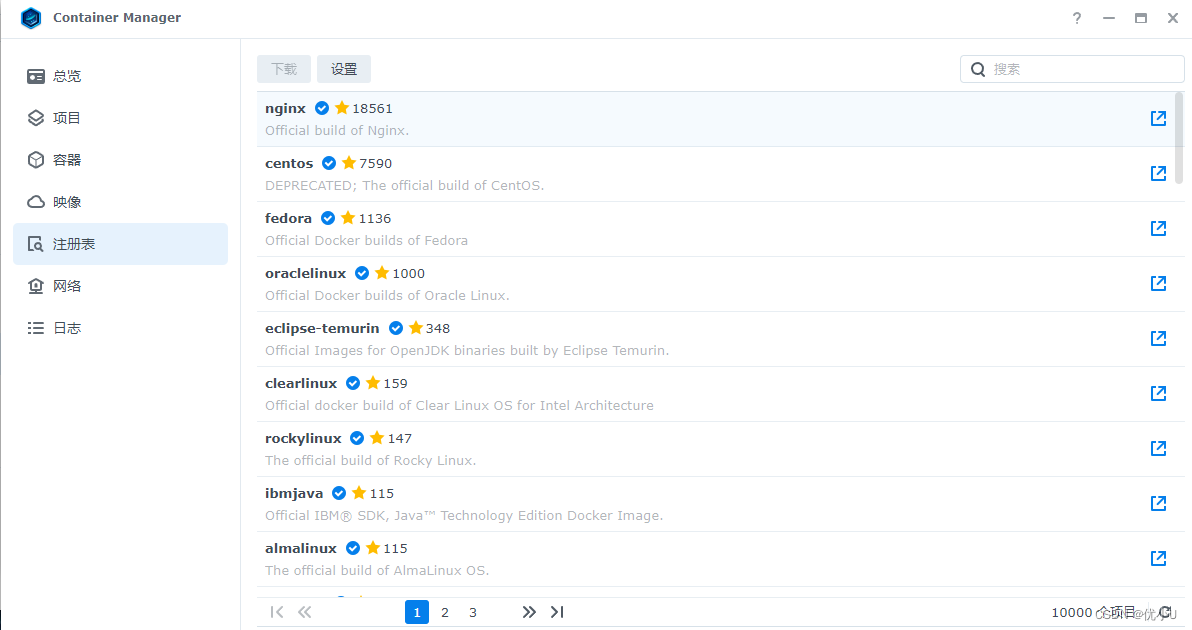Click star icon beside ibmjava
Screen dimensions: 1192x630
pyautogui.click(x=359, y=492)
